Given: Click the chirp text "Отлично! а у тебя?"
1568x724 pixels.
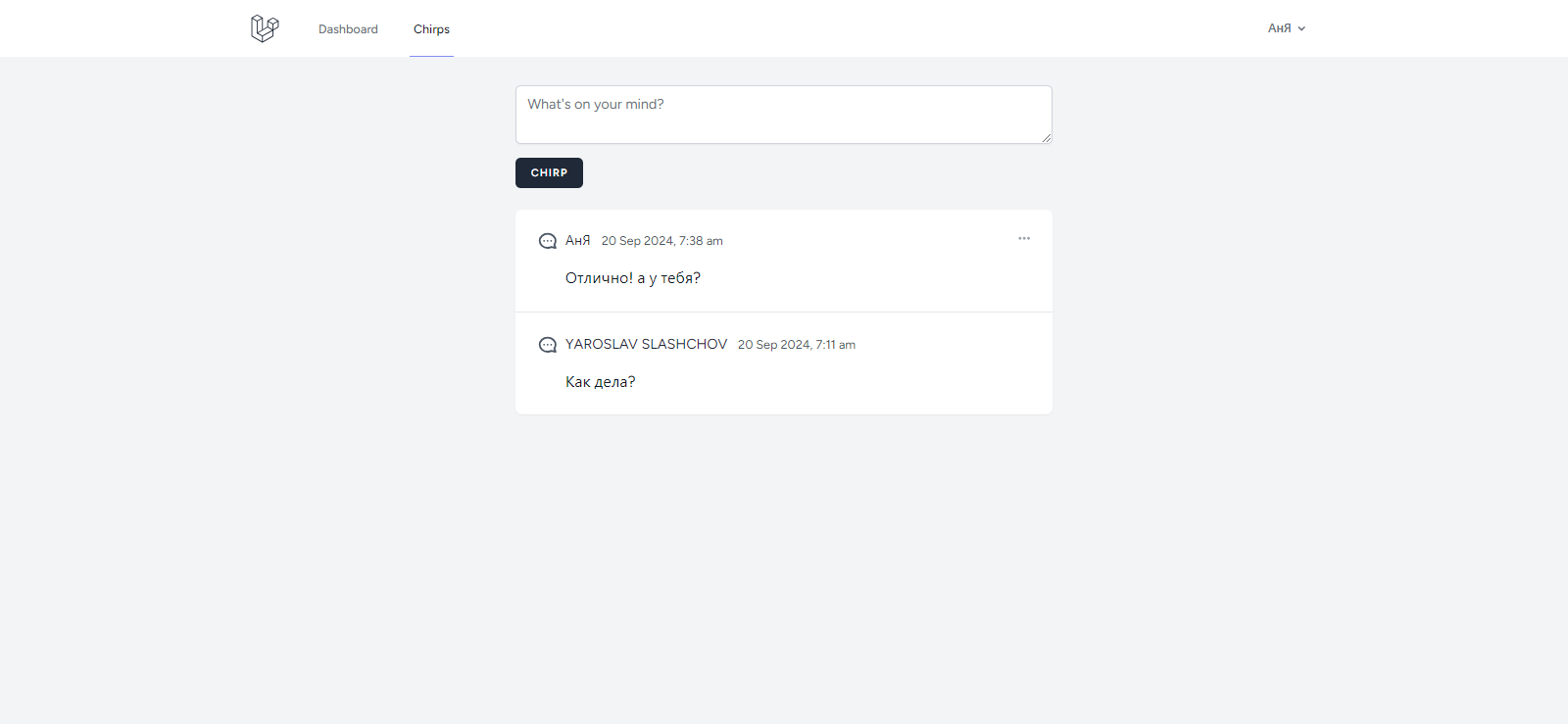Looking at the screenshot, I should pyautogui.click(x=633, y=278).
